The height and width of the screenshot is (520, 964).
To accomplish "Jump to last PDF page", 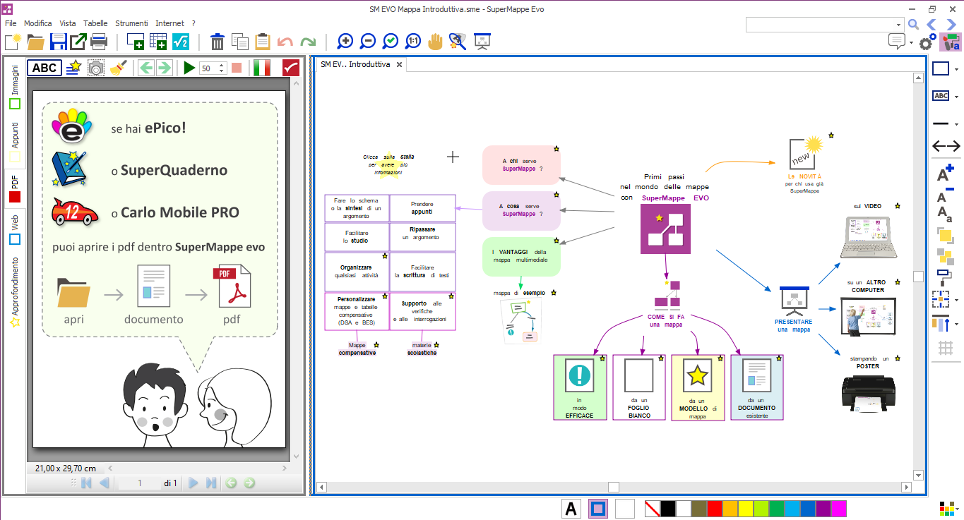I will pos(211,483).
